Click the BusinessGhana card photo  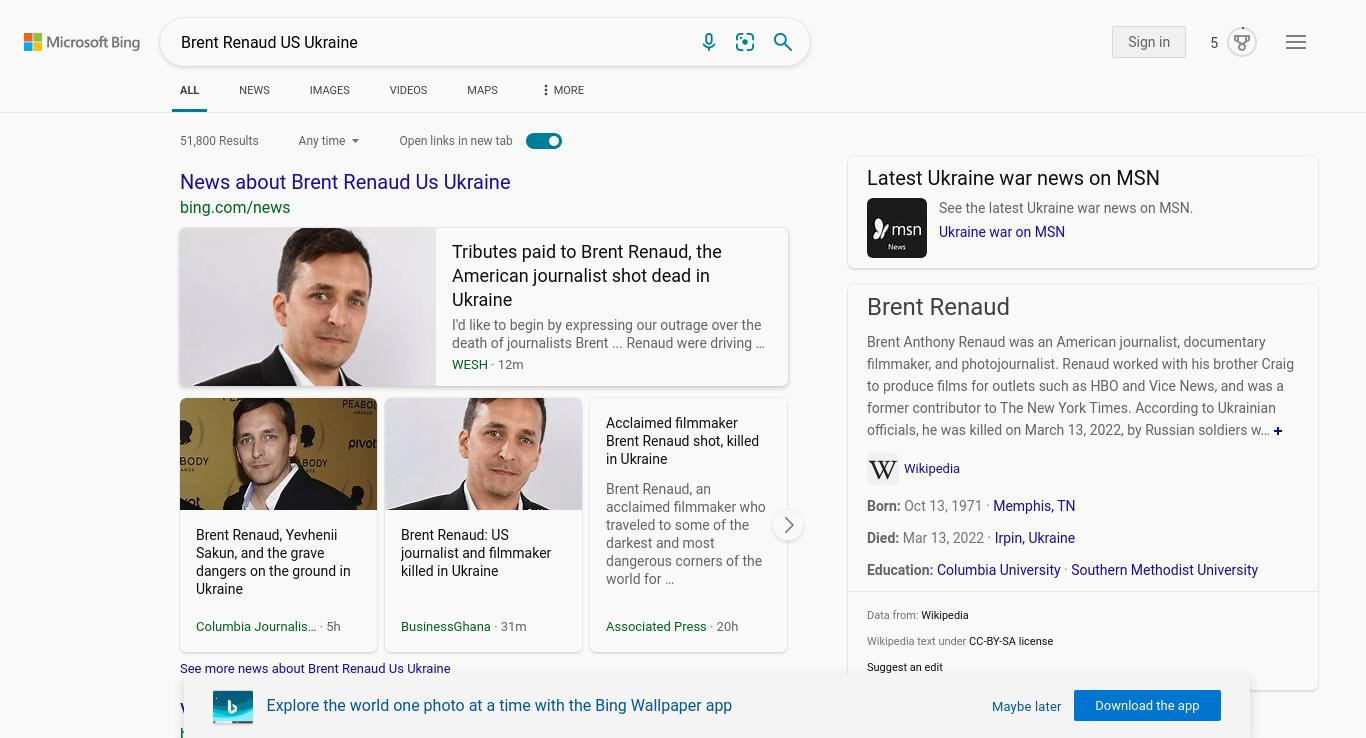[483, 454]
